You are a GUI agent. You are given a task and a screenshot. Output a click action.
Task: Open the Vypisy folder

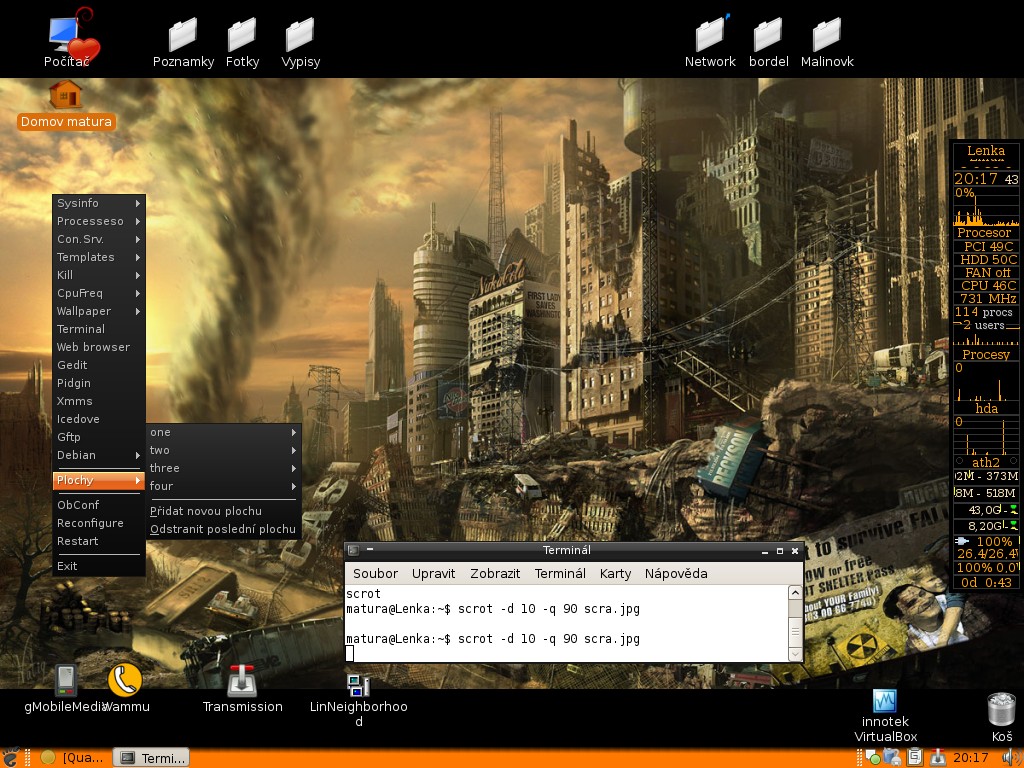[300, 42]
